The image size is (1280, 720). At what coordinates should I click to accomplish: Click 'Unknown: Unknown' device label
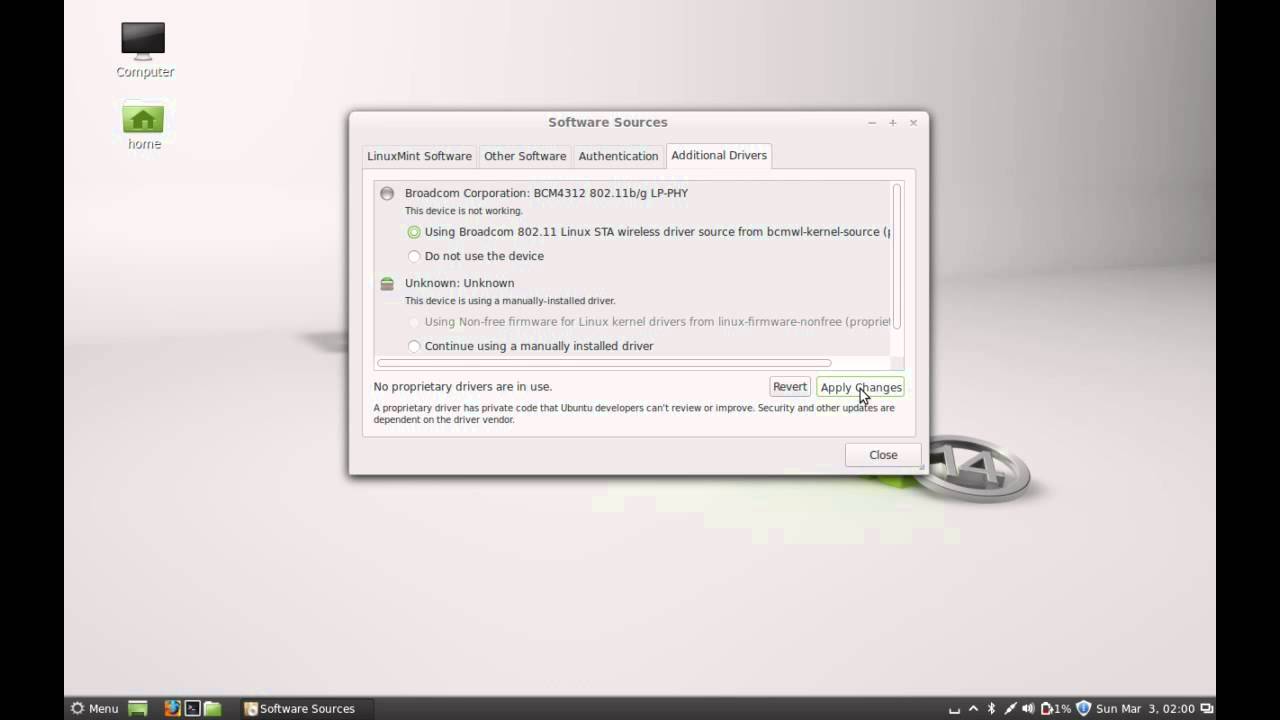[x=459, y=283]
